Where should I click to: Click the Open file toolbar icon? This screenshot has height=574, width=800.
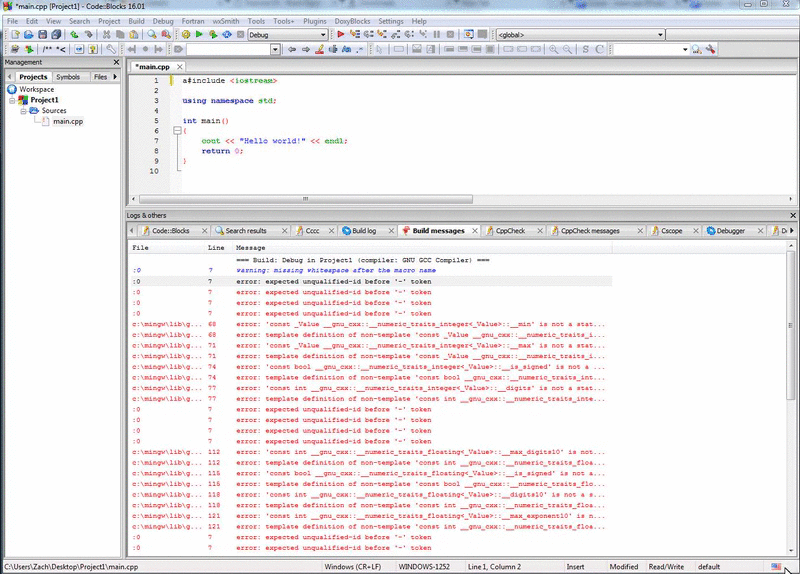[29, 35]
